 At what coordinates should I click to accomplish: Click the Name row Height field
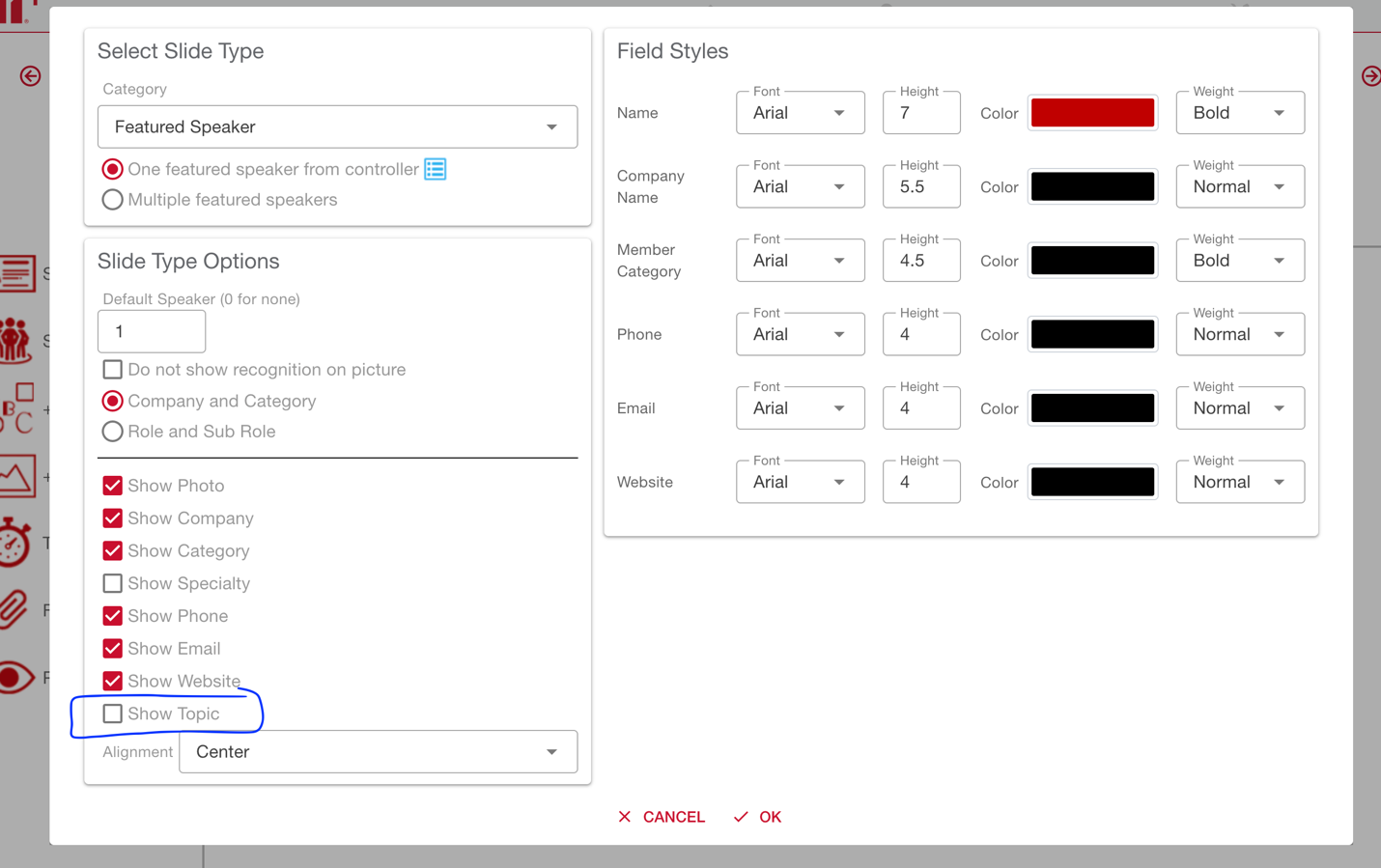click(x=921, y=113)
